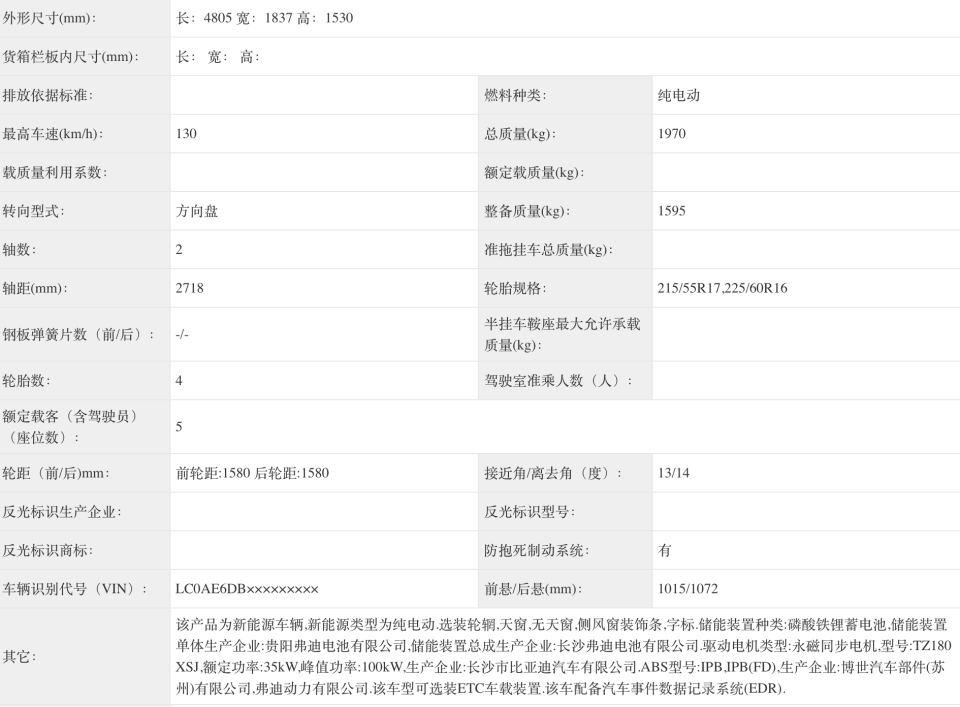Select the 燃料种类 label
The height and width of the screenshot is (707, 960).
click(515, 95)
